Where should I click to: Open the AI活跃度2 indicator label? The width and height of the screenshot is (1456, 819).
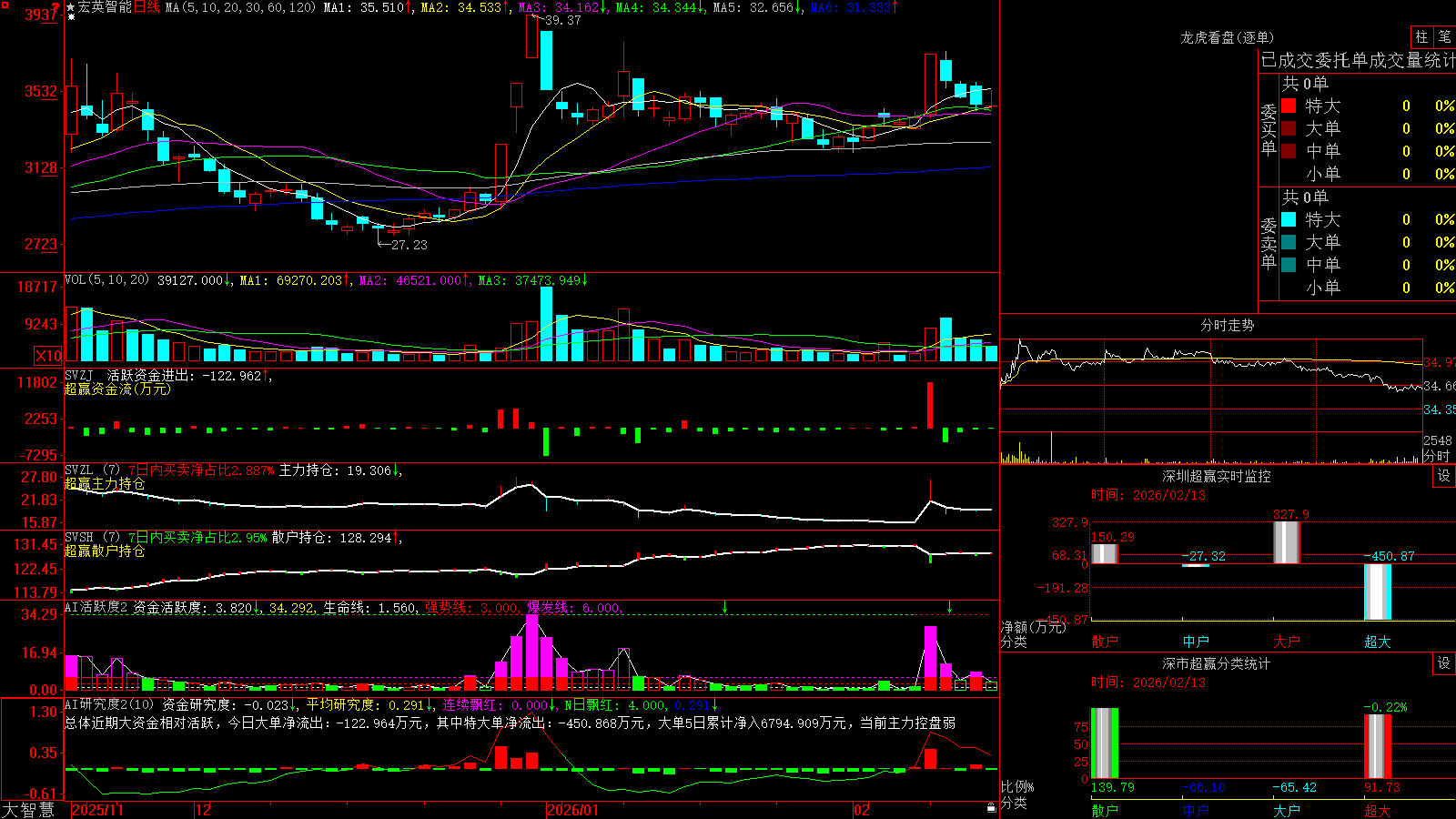[x=96, y=608]
